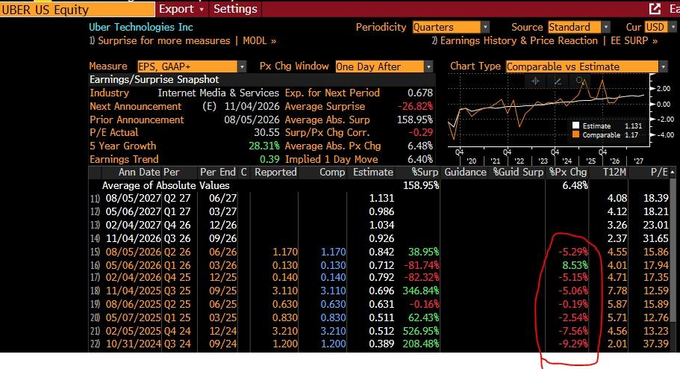Expand the Px Chg Window dropdown

coord(384,67)
